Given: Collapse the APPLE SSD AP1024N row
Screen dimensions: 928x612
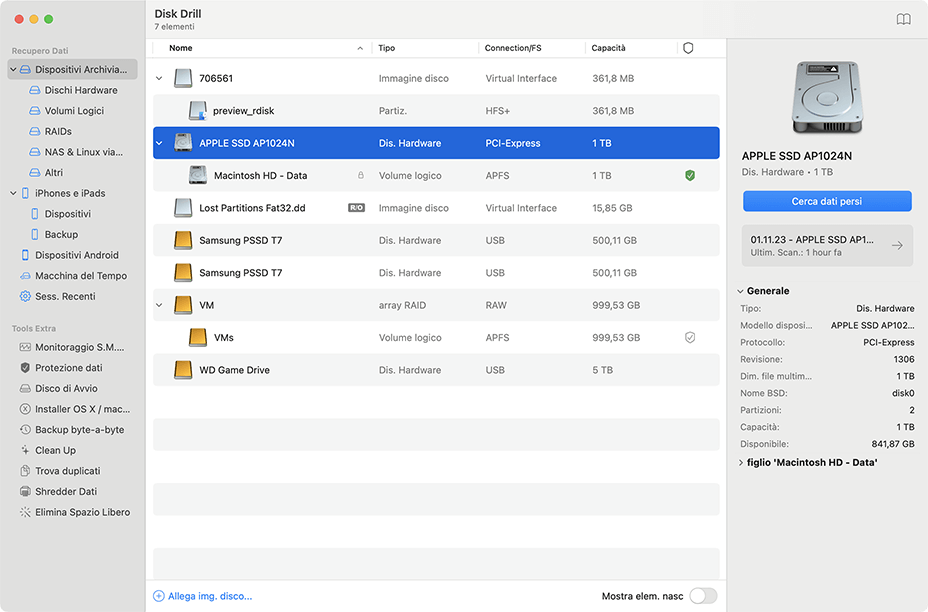Looking at the screenshot, I should point(159,143).
